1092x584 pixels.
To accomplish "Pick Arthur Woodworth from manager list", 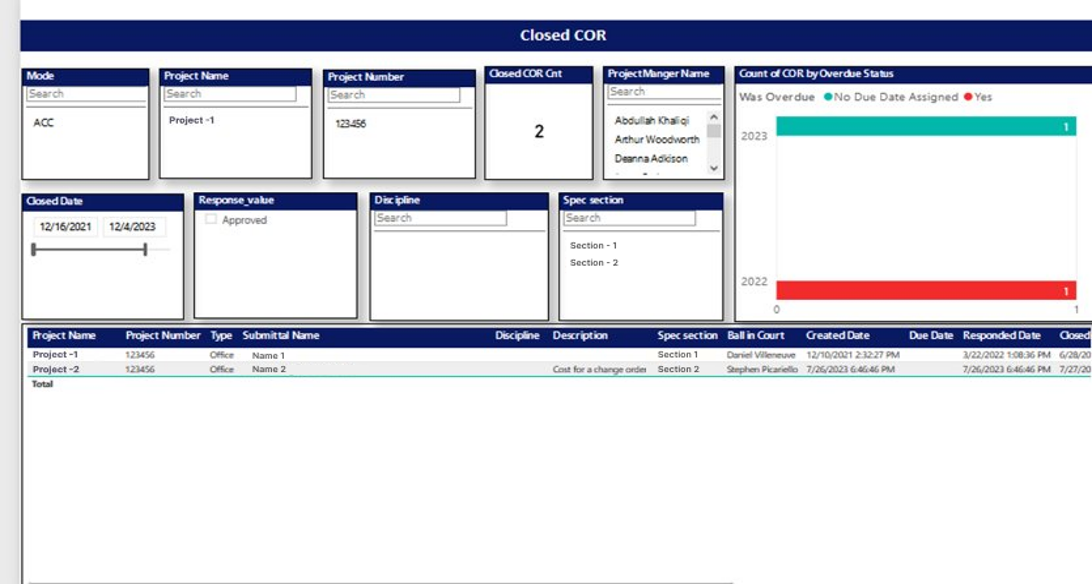I will 657,140.
